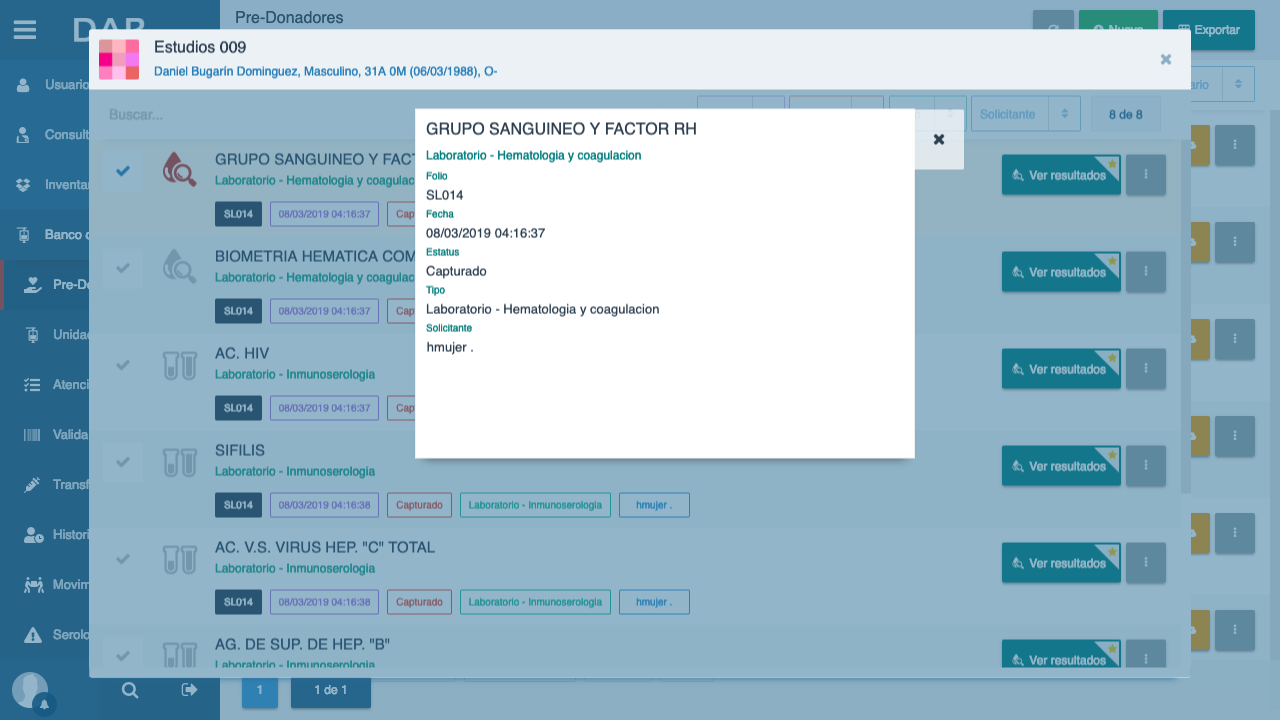This screenshot has height=720, width=1280.
Task: Open the Atención menu item in sidebar
Action: tap(45, 385)
